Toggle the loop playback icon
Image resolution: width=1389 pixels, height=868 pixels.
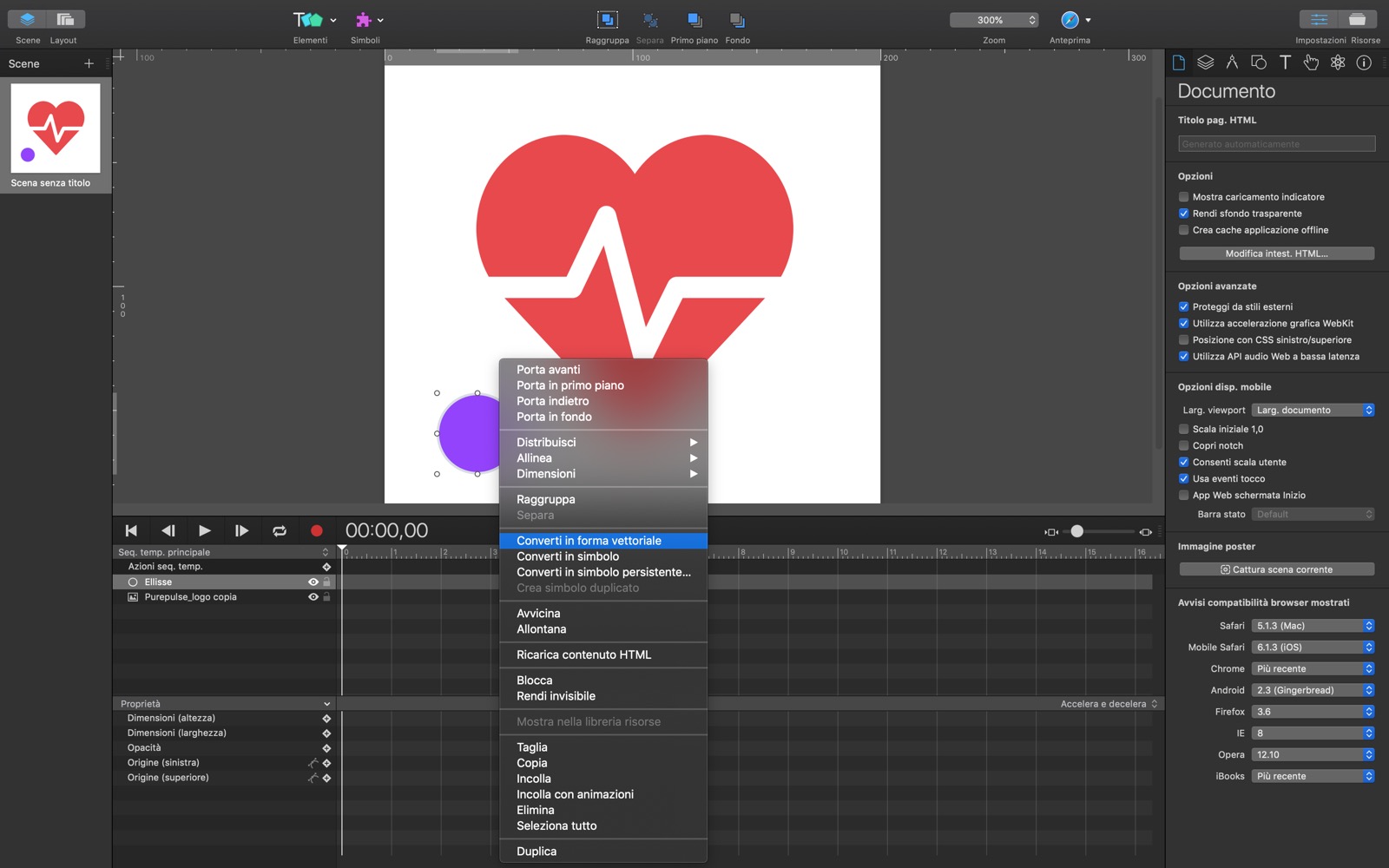[280, 530]
